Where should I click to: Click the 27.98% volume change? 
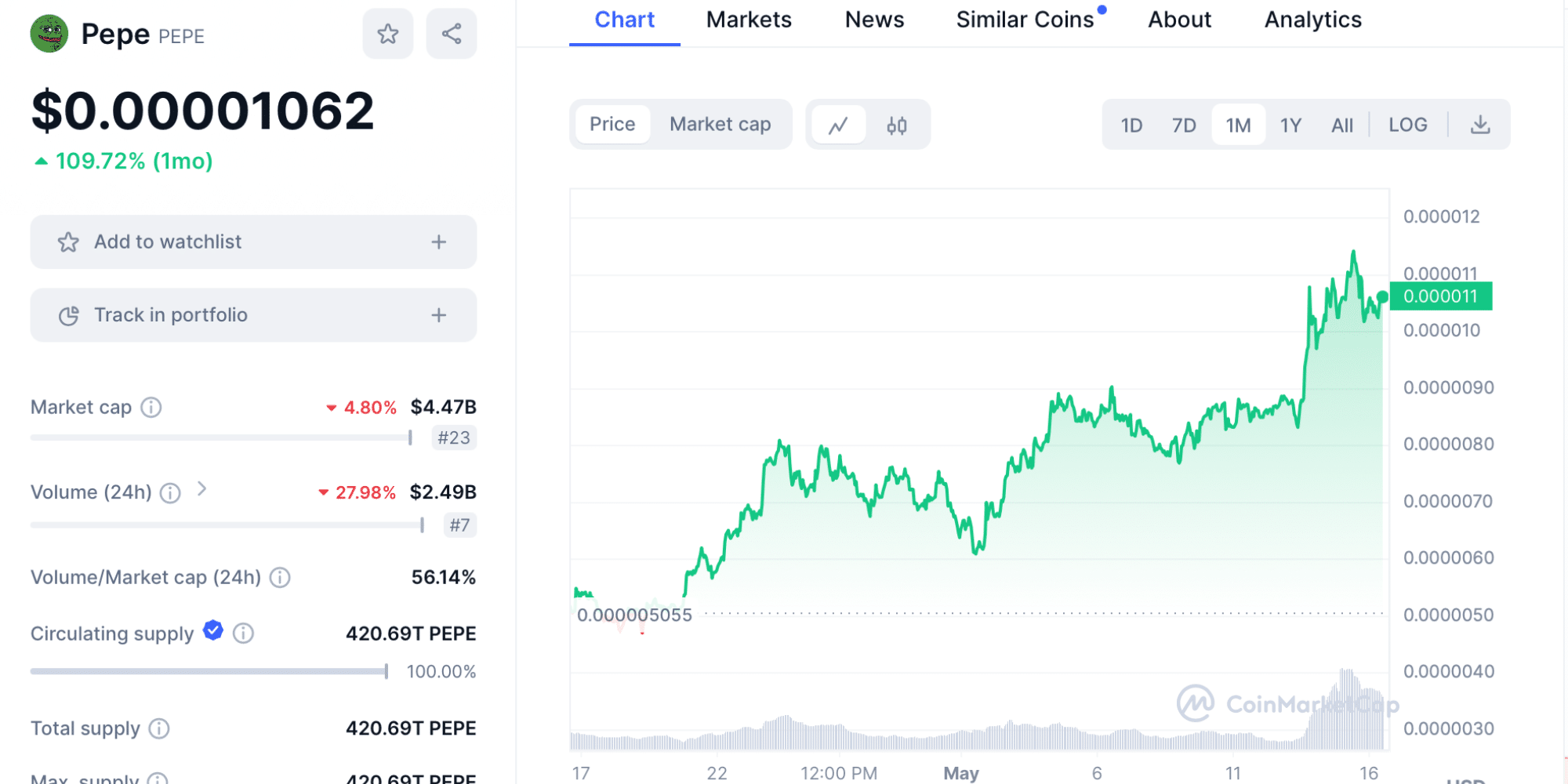coord(357,492)
